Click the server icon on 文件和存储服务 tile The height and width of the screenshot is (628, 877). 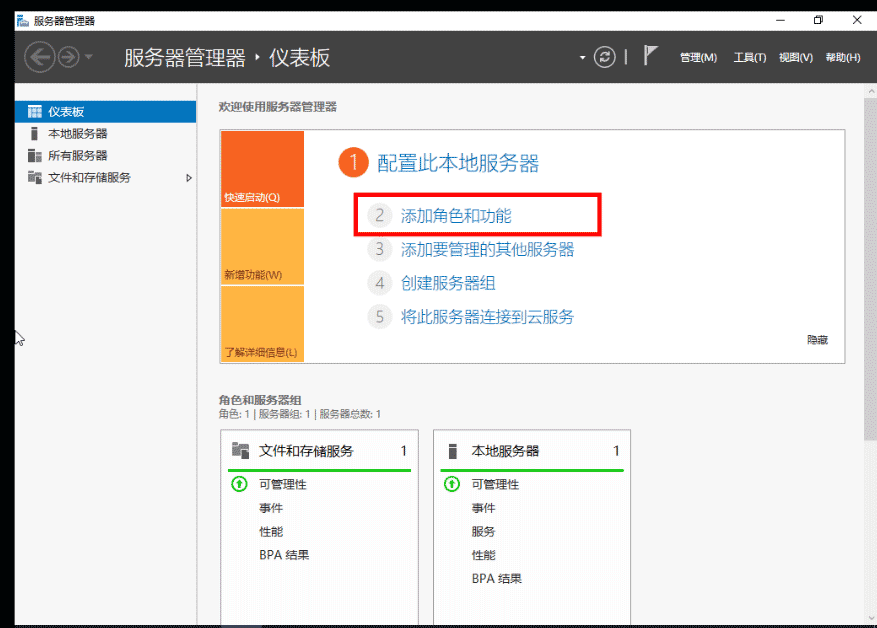(x=241, y=450)
